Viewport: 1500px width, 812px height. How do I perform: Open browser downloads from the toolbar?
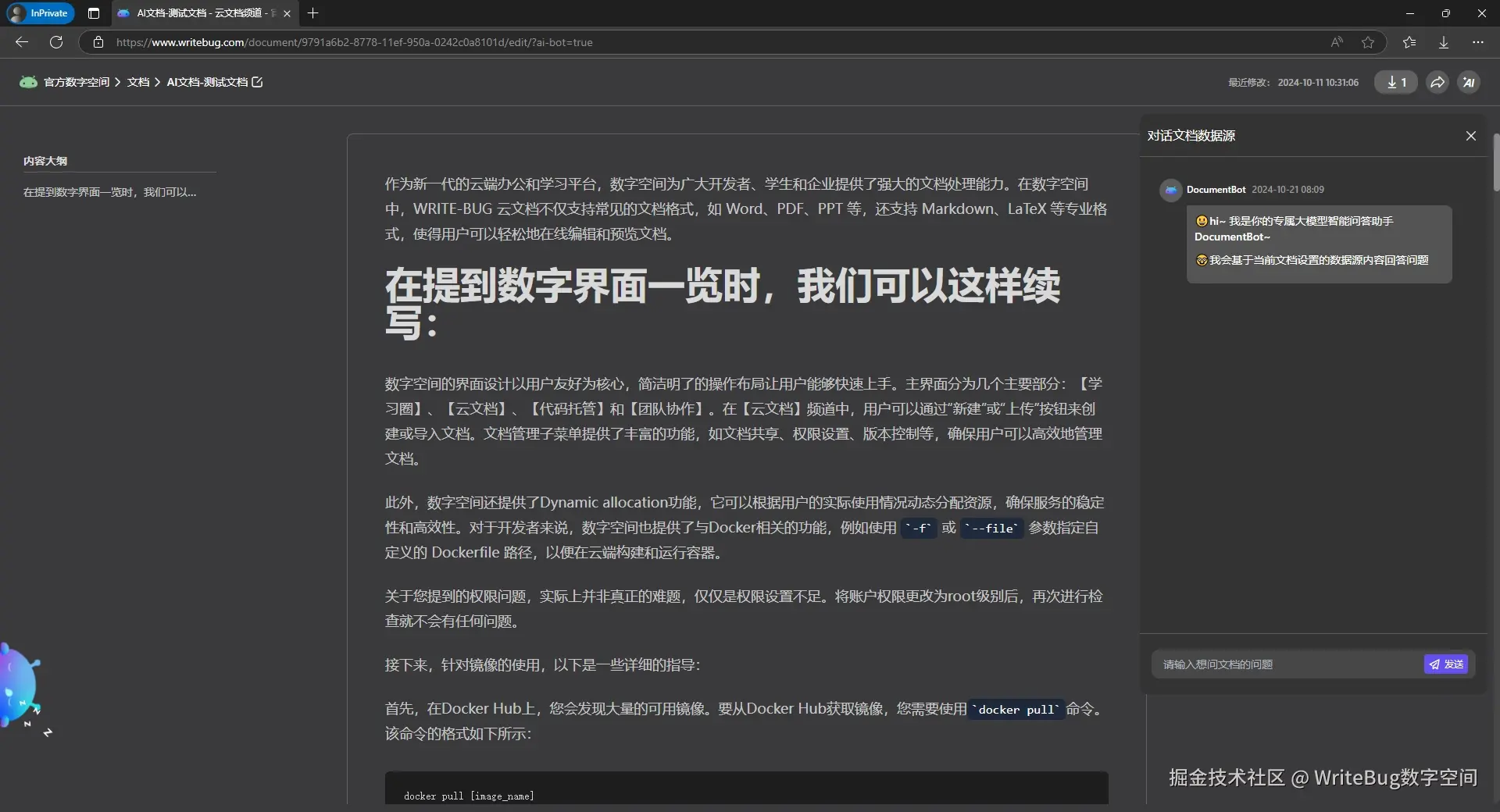click(x=1443, y=42)
